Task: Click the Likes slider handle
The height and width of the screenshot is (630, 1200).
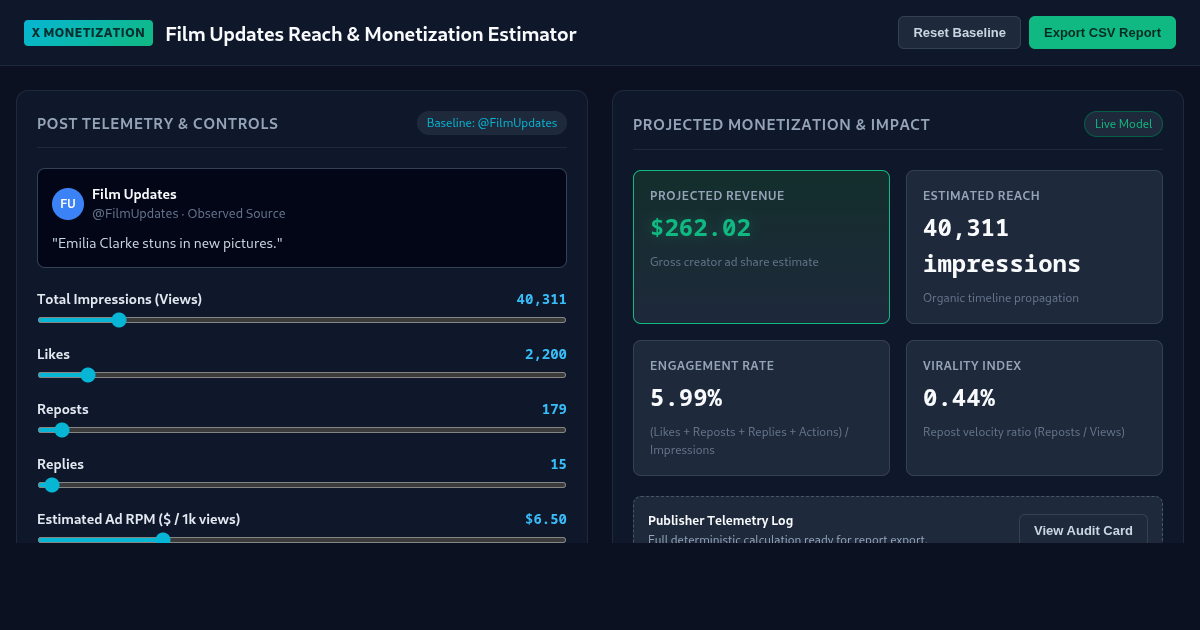Action: click(x=88, y=375)
